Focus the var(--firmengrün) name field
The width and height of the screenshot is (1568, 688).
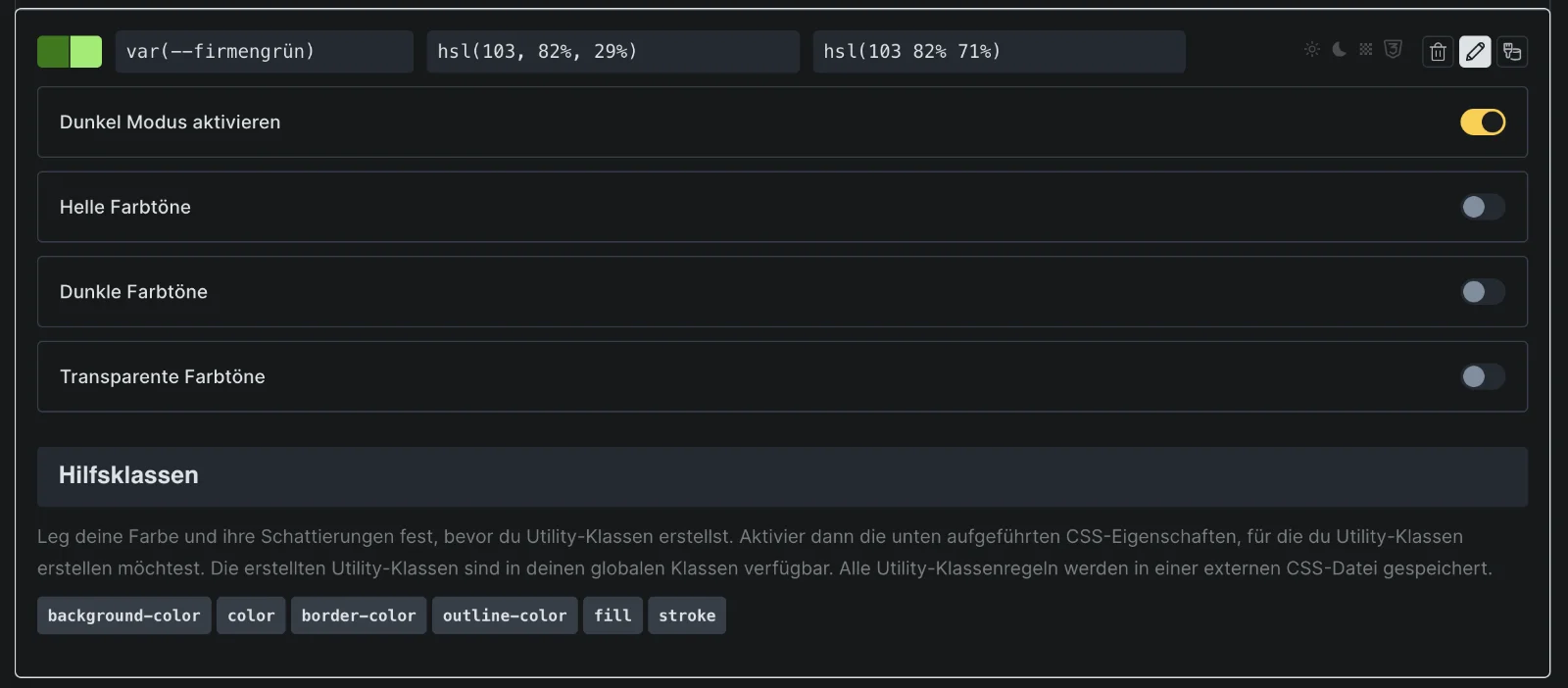(x=265, y=52)
